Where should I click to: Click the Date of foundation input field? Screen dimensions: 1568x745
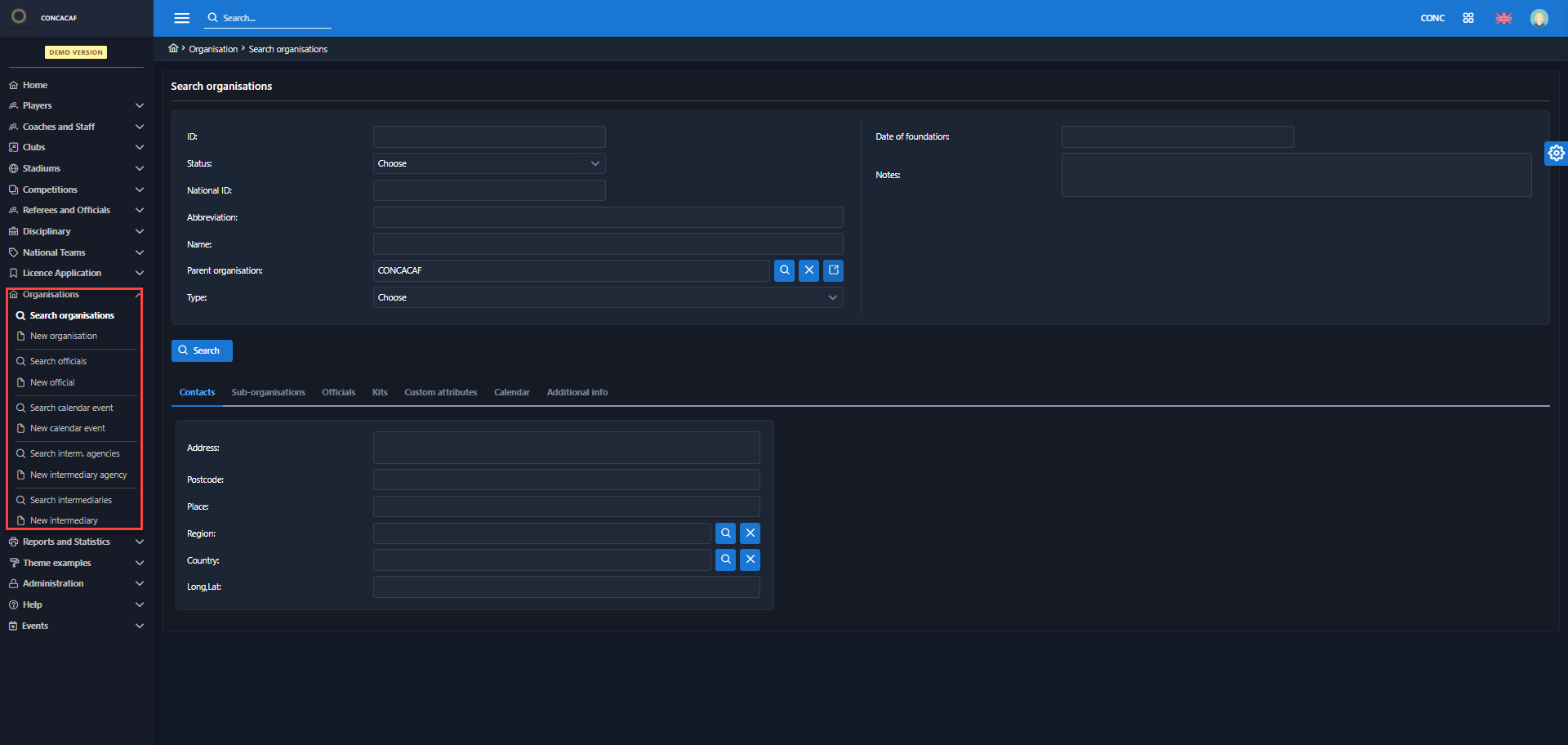(x=1177, y=136)
